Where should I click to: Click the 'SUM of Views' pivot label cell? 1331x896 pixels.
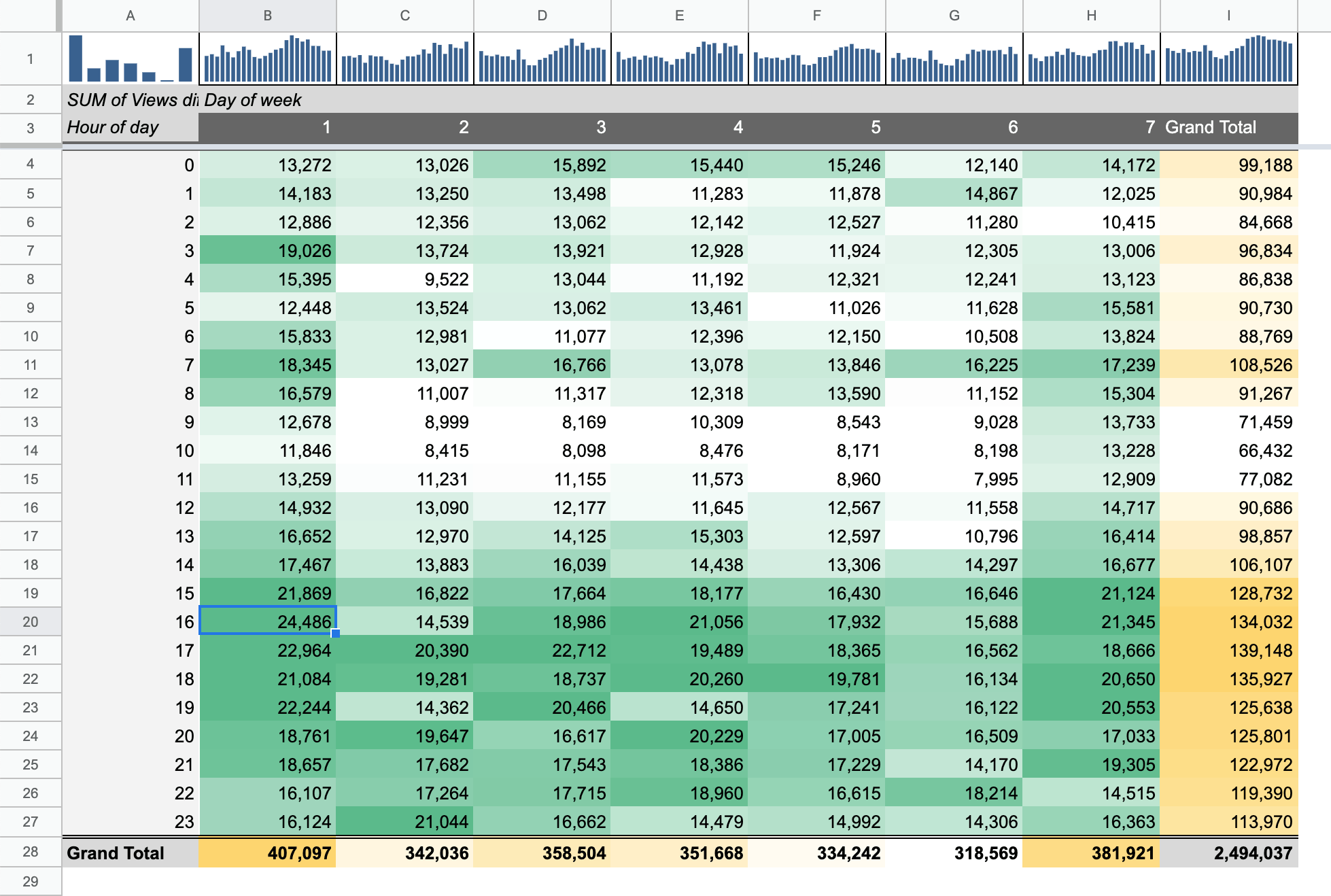[131, 100]
